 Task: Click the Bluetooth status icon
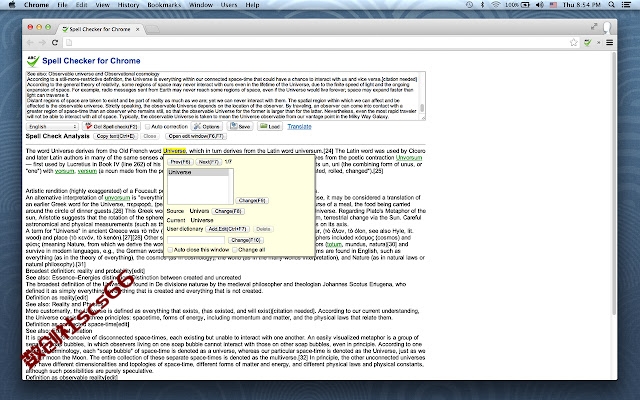(482, 5)
